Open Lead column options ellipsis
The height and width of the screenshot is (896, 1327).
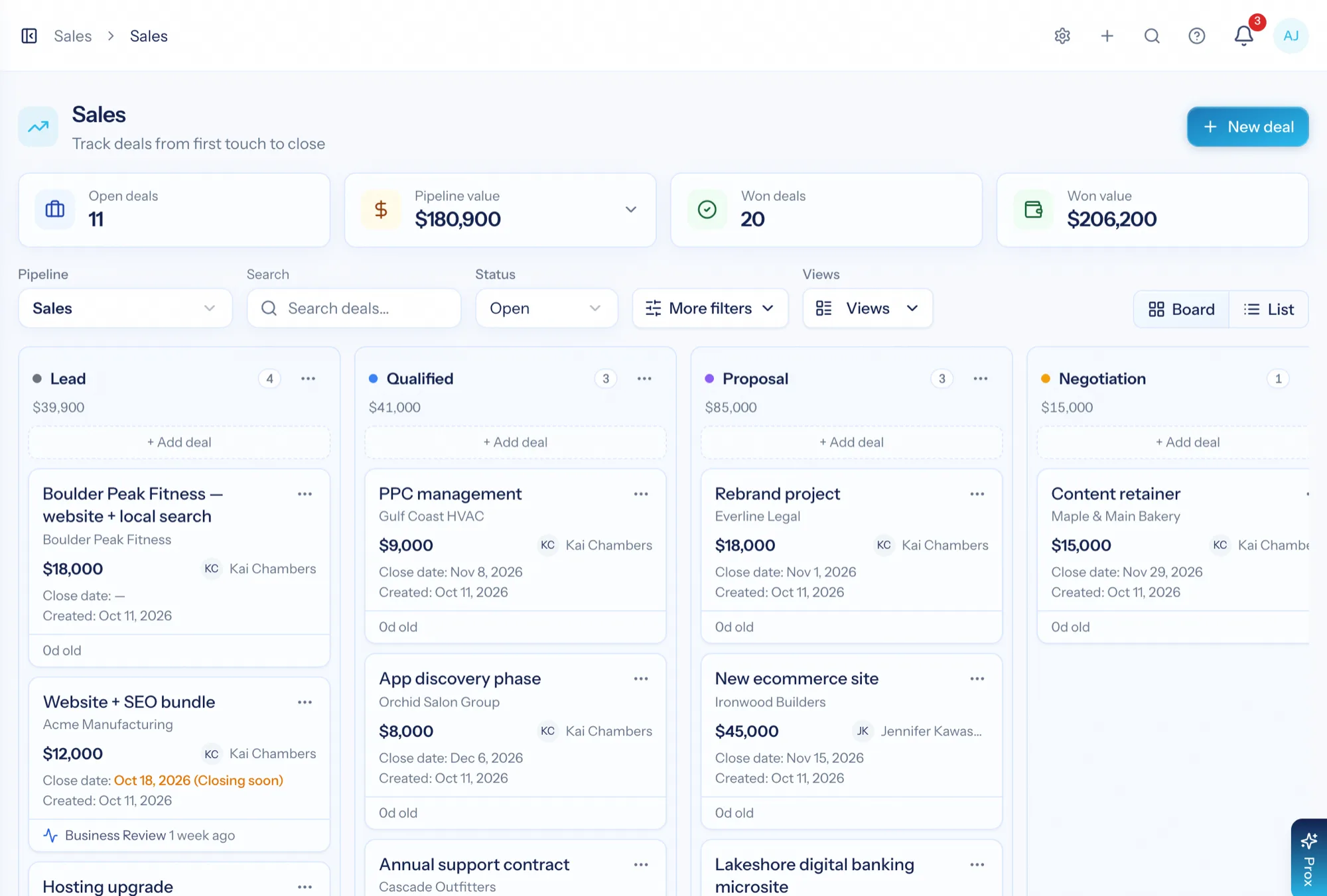308,379
